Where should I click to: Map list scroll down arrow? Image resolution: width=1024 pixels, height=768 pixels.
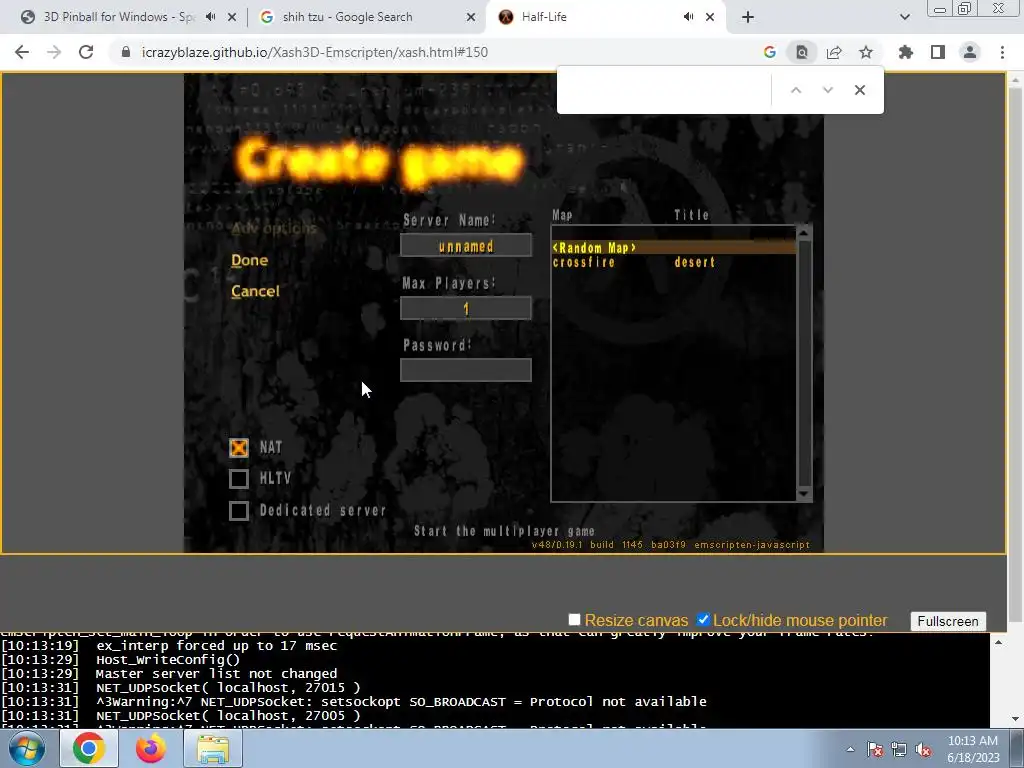(805, 494)
